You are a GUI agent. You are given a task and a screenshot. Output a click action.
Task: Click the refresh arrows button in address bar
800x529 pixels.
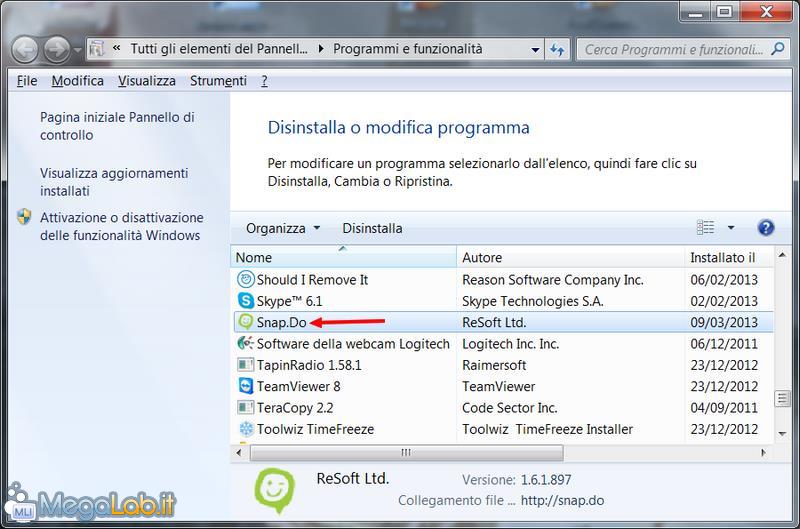(557, 49)
